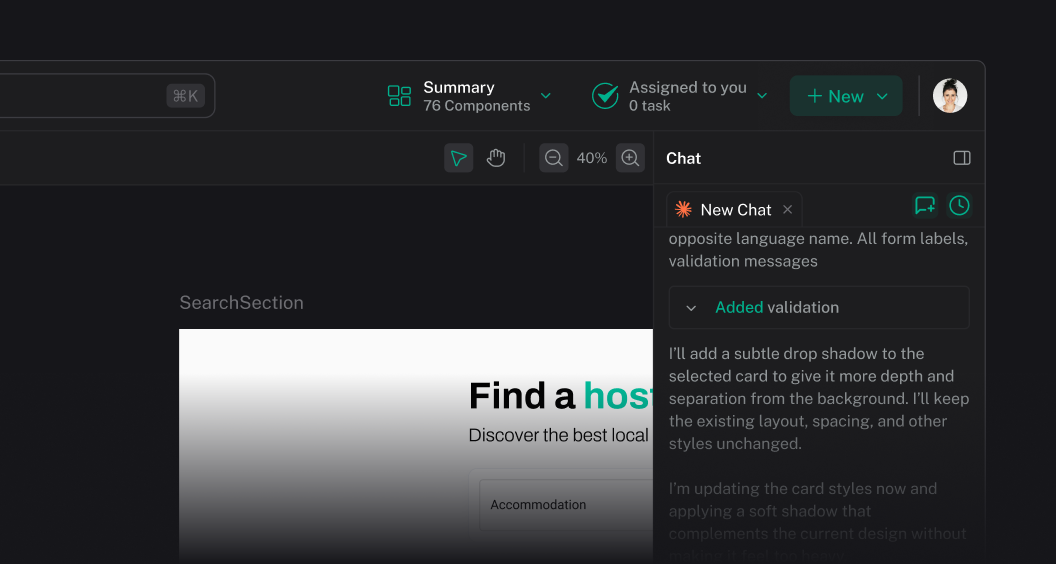
Task: Click the New button
Action: coord(846,96)
